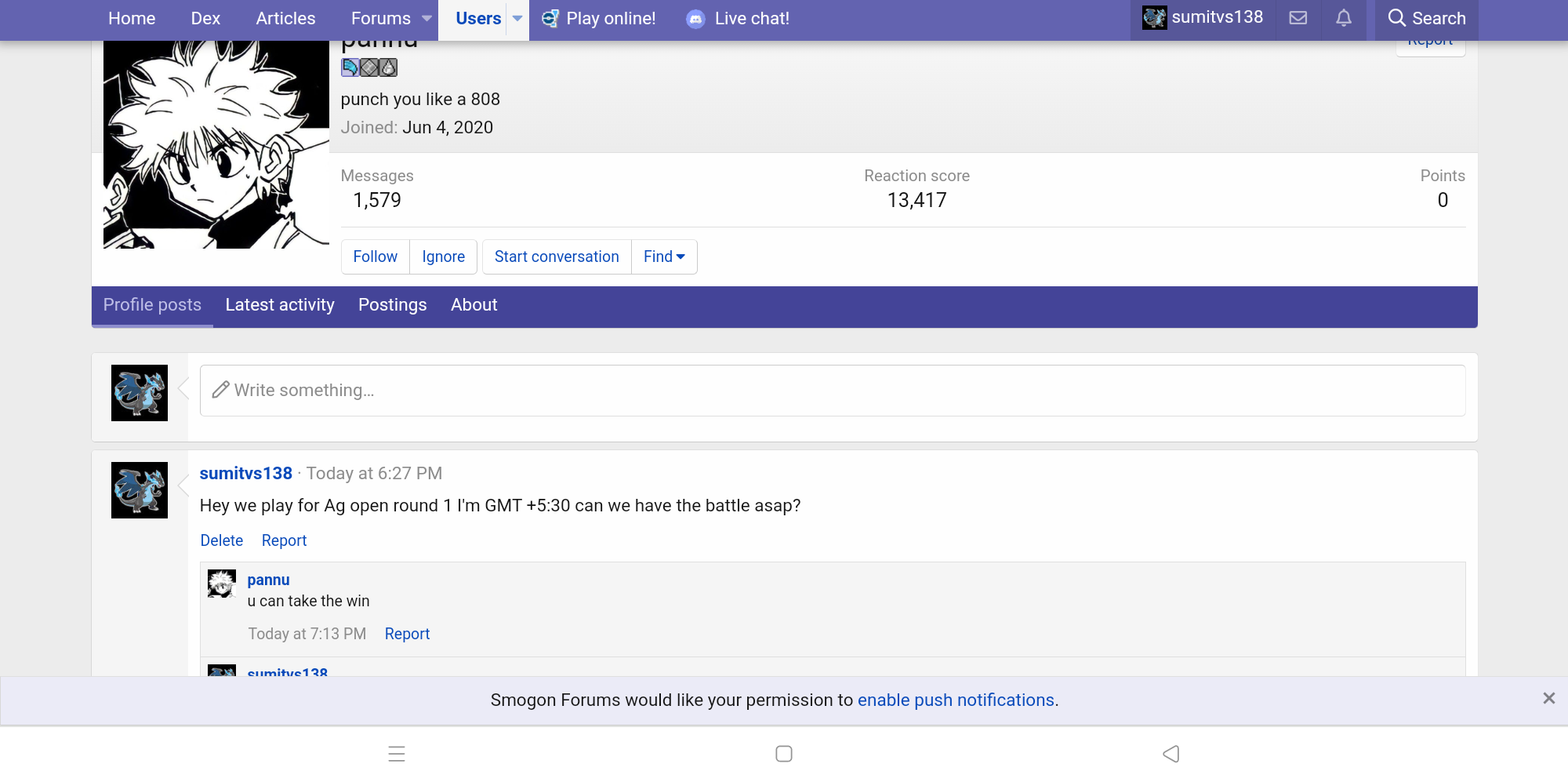Expand the Users dropdown arrow
Screen dimensions: 1568x782
pyautogui.click(x=517, y=18)
